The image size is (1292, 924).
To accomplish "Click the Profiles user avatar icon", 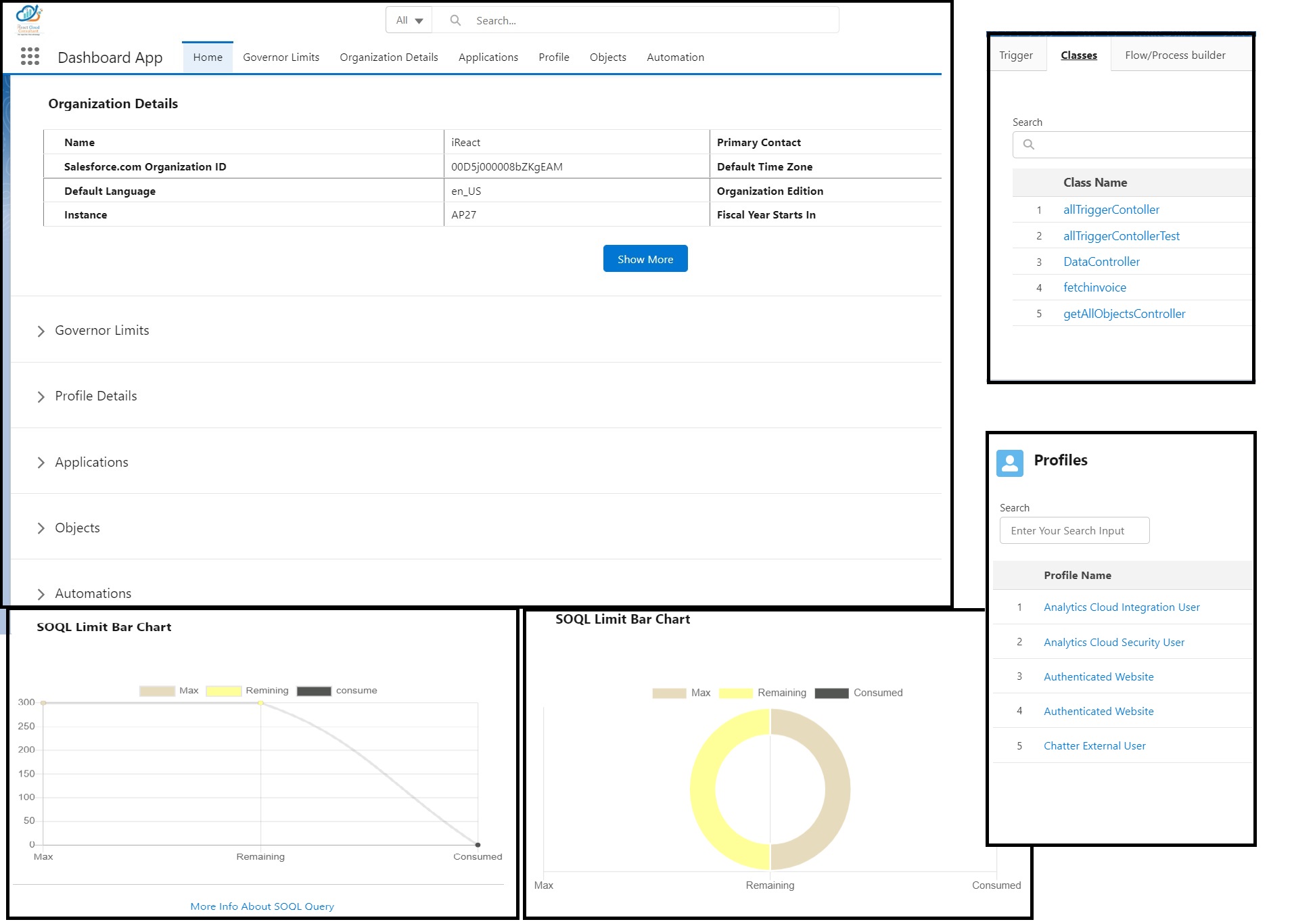I will click(1010, 463).
